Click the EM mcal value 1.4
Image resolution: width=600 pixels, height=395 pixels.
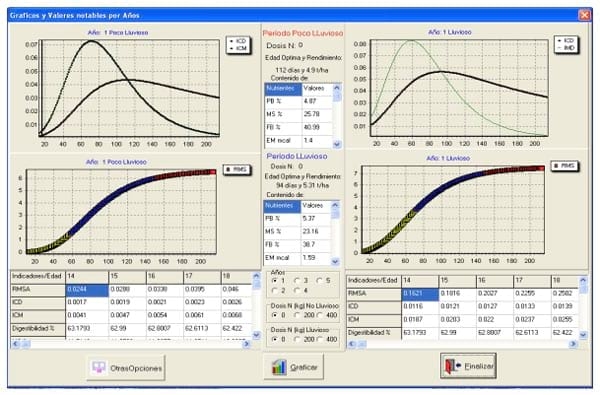(x=317, y=140)
